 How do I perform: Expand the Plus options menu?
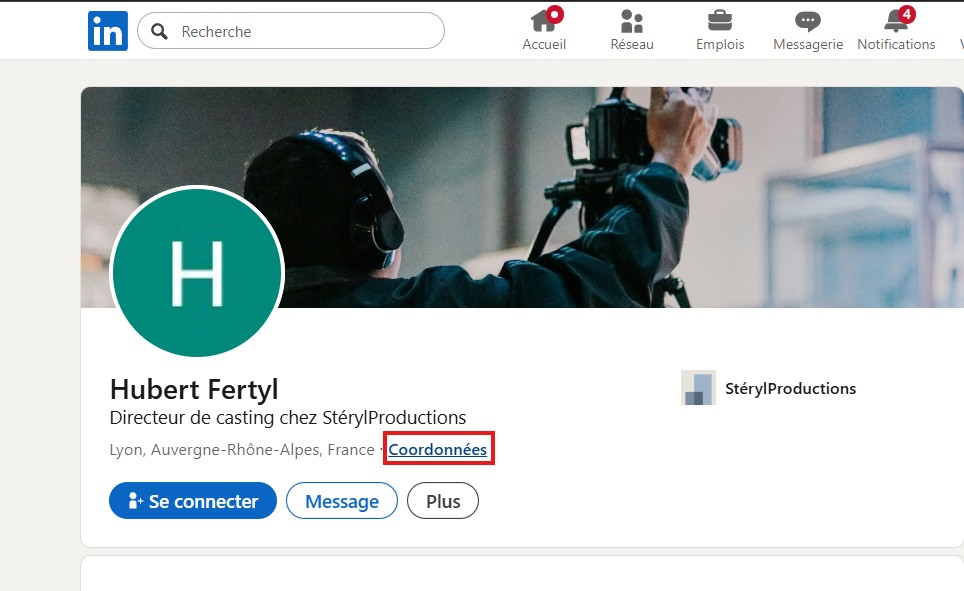coord(443,501)
